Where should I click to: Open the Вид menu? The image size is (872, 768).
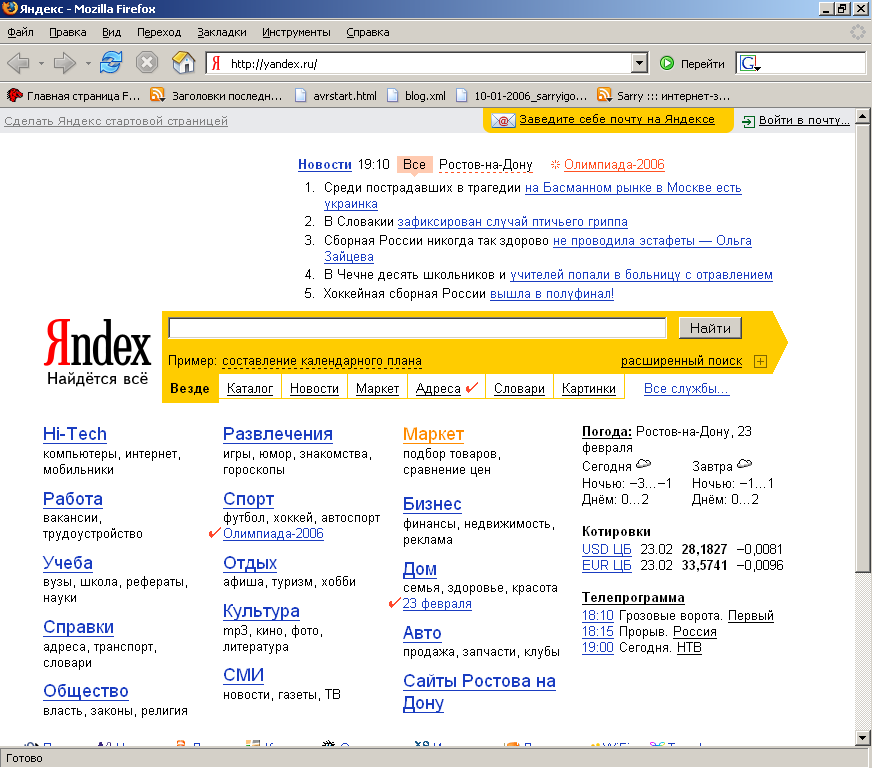pyautogui.click(x=112, y=32)
